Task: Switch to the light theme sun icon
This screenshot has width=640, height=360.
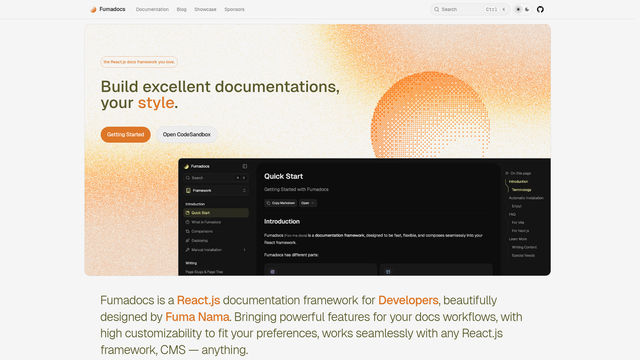Action: pos(518,9)
